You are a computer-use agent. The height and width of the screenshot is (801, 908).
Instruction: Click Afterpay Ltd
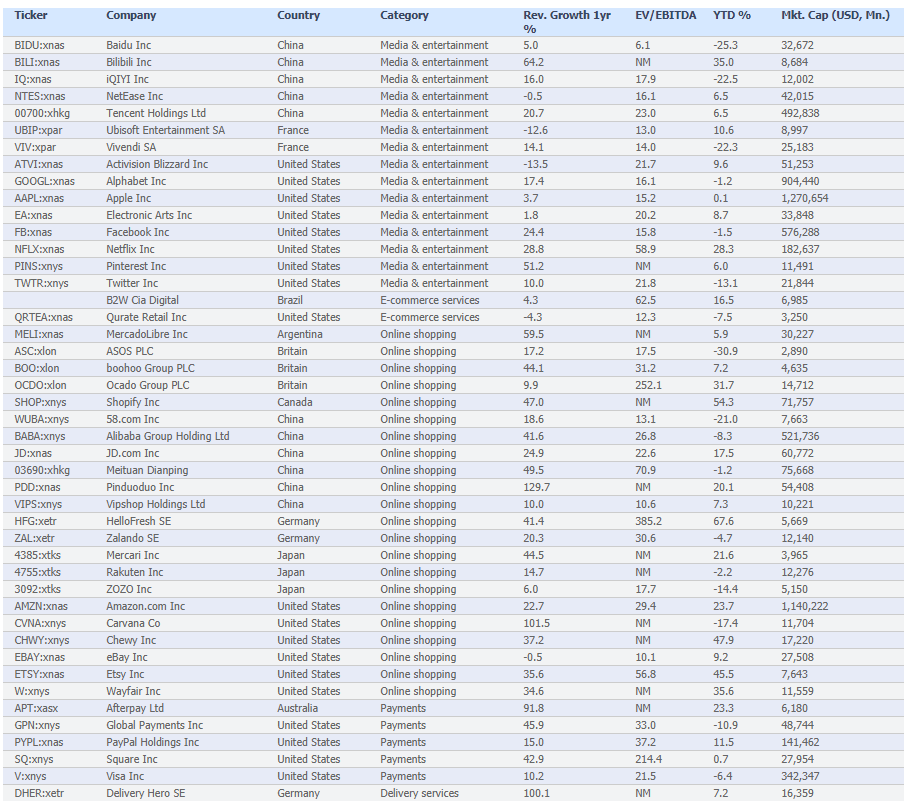[x=135, y=708]
